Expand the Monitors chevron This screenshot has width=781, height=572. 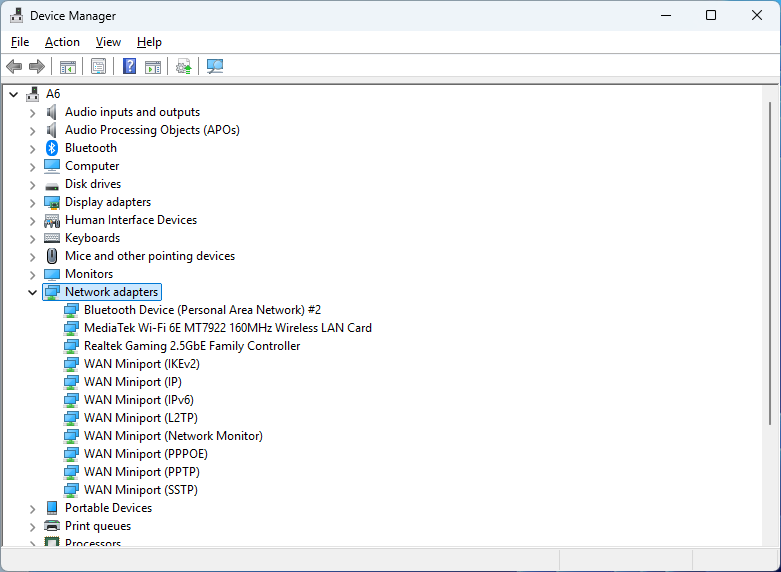coord(32,275)
